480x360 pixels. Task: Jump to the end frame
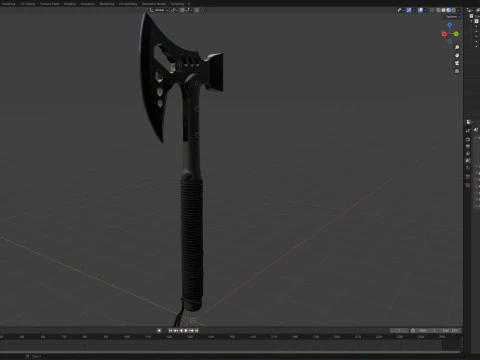click(x=196, y=330)
